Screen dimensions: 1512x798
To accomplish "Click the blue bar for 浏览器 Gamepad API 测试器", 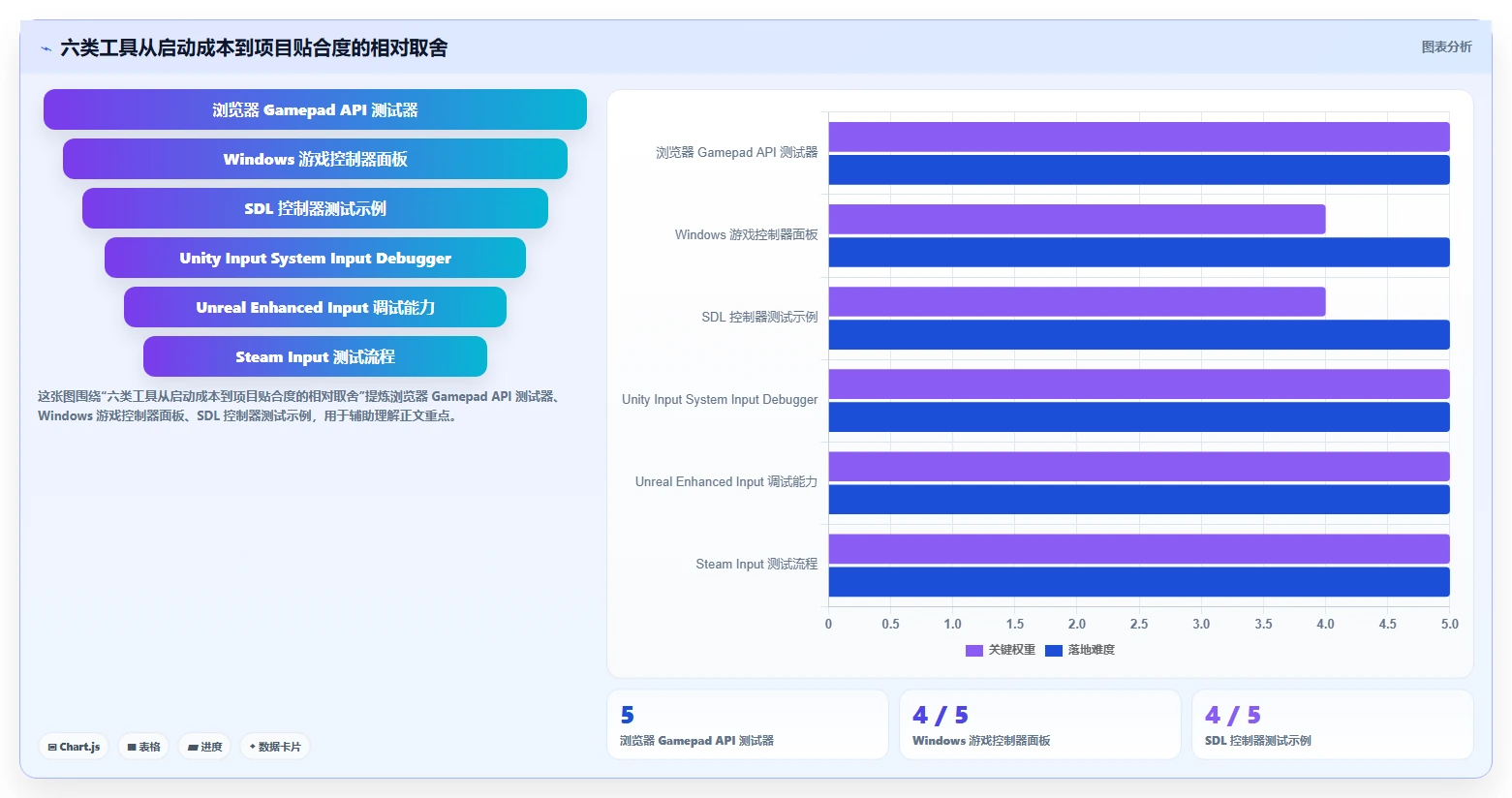I will coord(1139,169).
